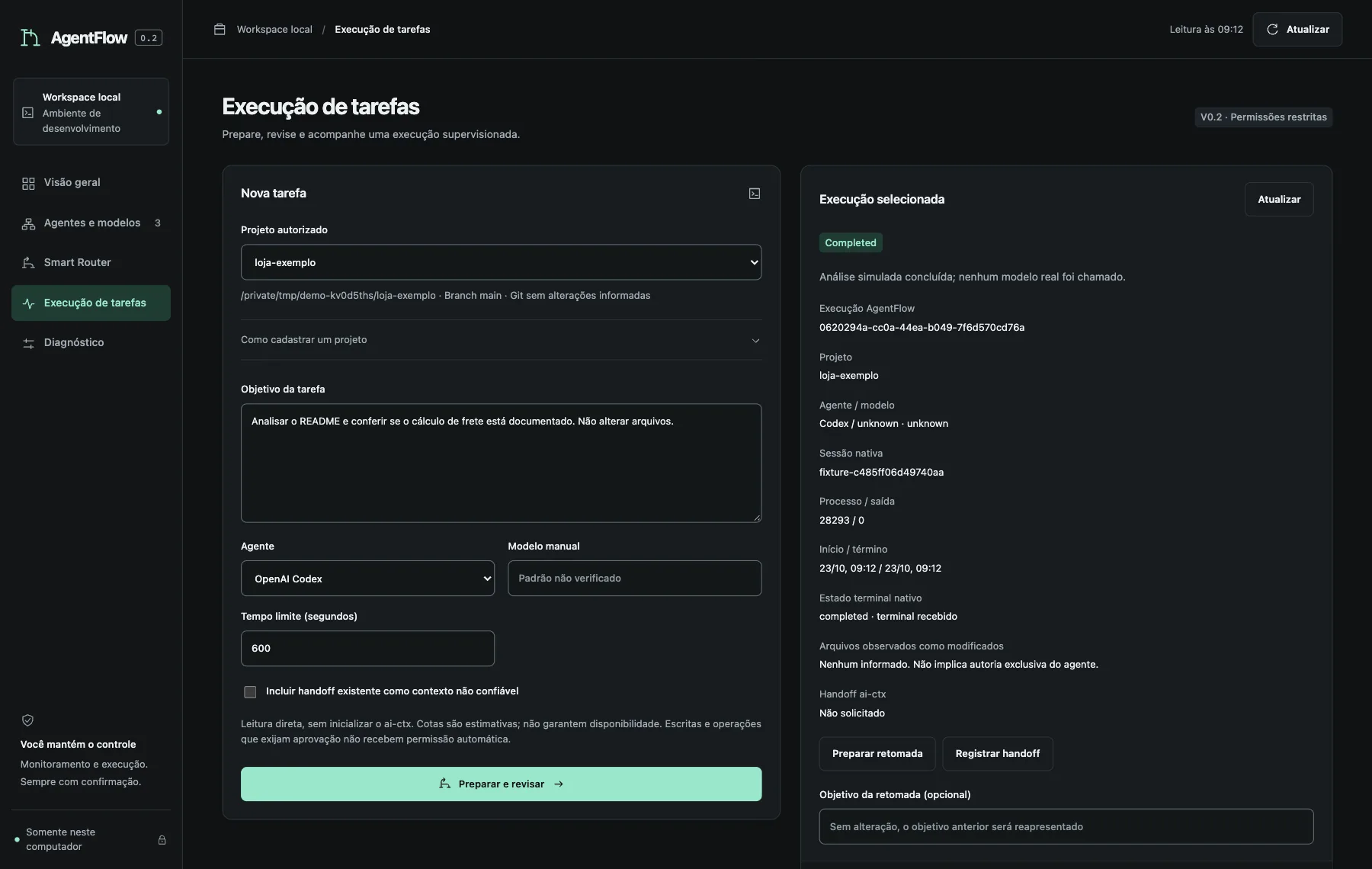Click the Execução de tarefas activity icon
Image resolution: width=1372 pixels, height=869 pixels.
(28, 303)
